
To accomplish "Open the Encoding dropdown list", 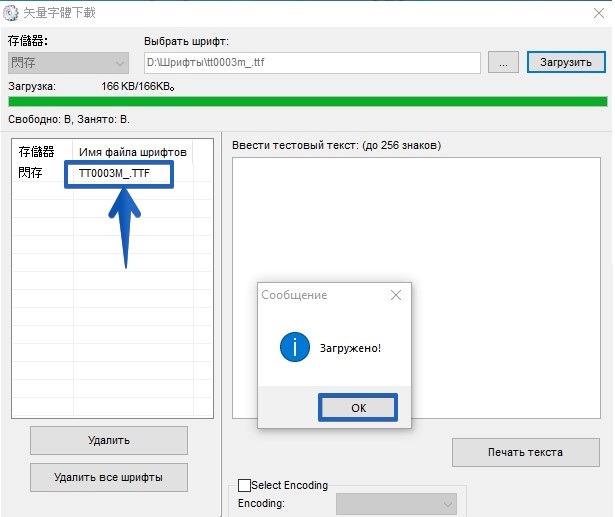I will click(396, 503).
